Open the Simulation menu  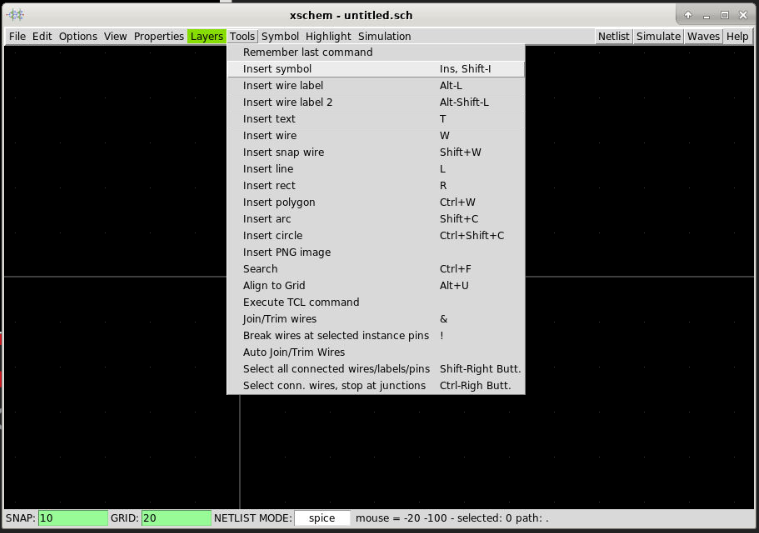click(384, 36)
